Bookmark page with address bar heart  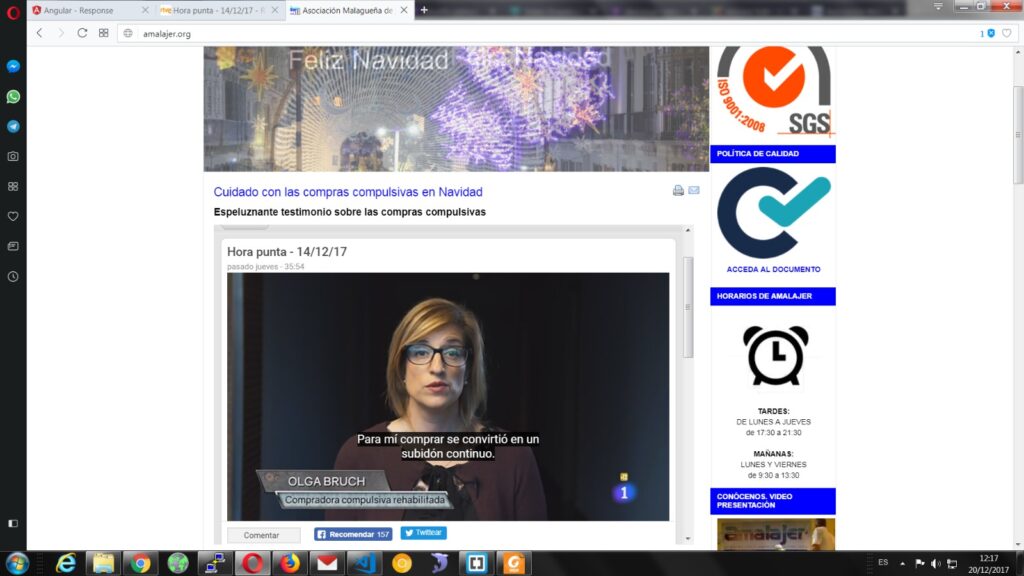(1007, 33)
